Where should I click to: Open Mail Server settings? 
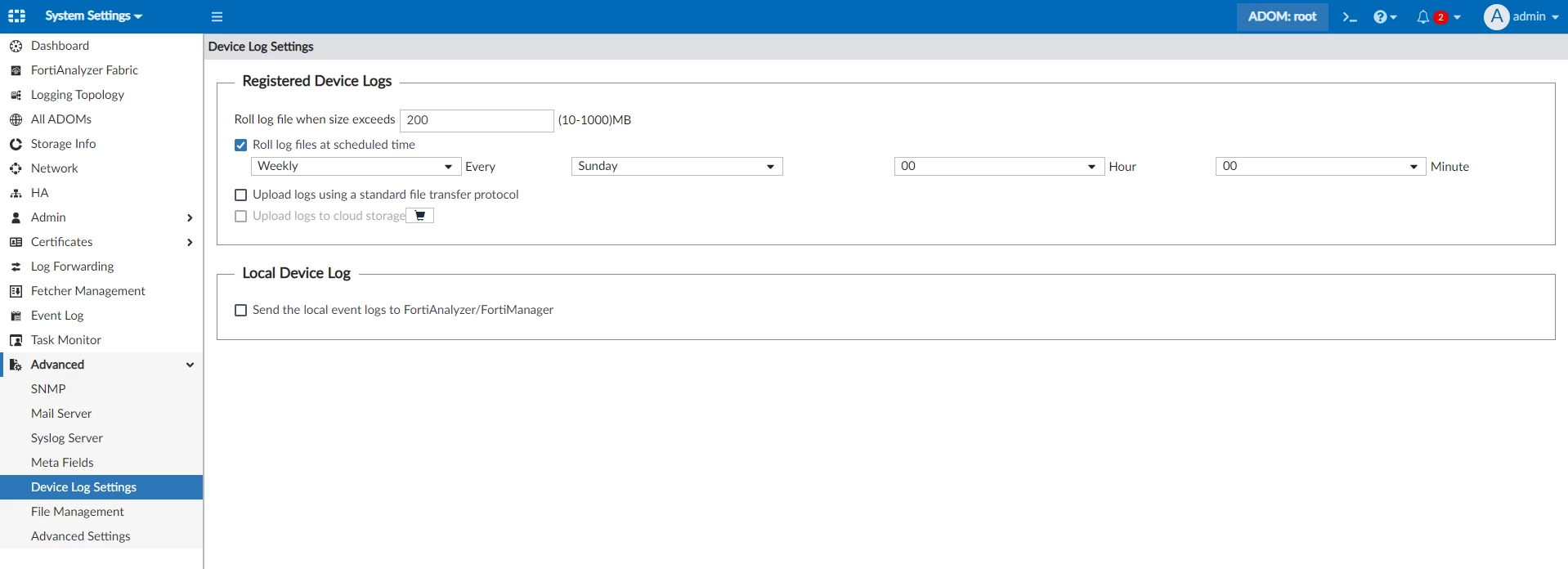tap(61, 414)
